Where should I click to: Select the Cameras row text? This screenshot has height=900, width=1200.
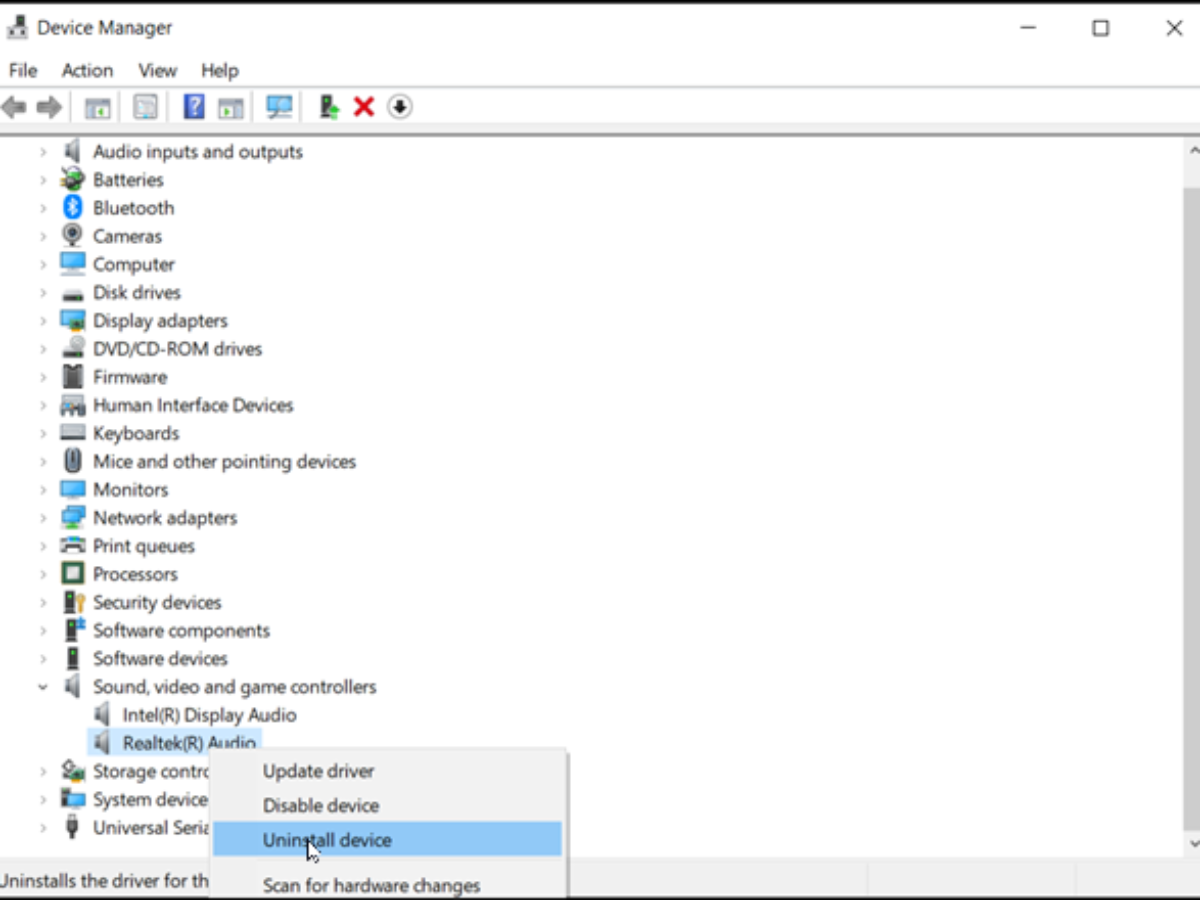pyautogui.click(x=127, y=236)
